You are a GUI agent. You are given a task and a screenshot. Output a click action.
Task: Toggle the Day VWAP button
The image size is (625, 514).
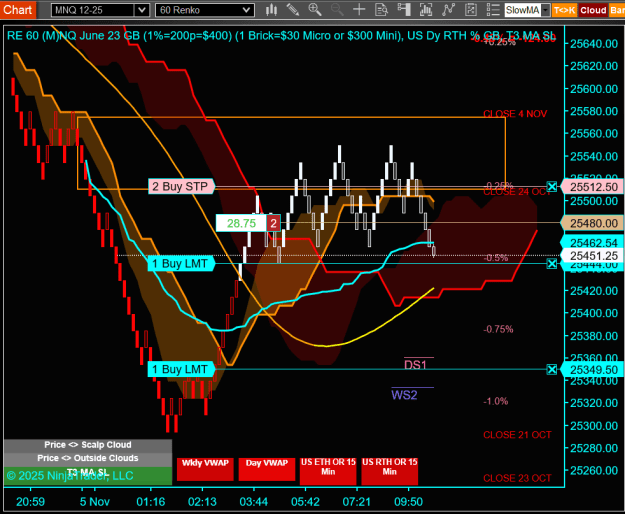tap(267, 469)
